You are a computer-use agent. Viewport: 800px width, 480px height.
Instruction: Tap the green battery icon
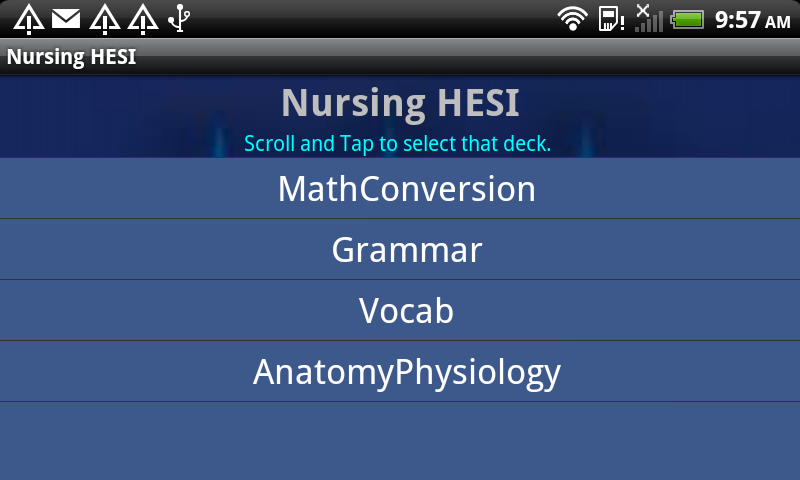pos(688,18)
